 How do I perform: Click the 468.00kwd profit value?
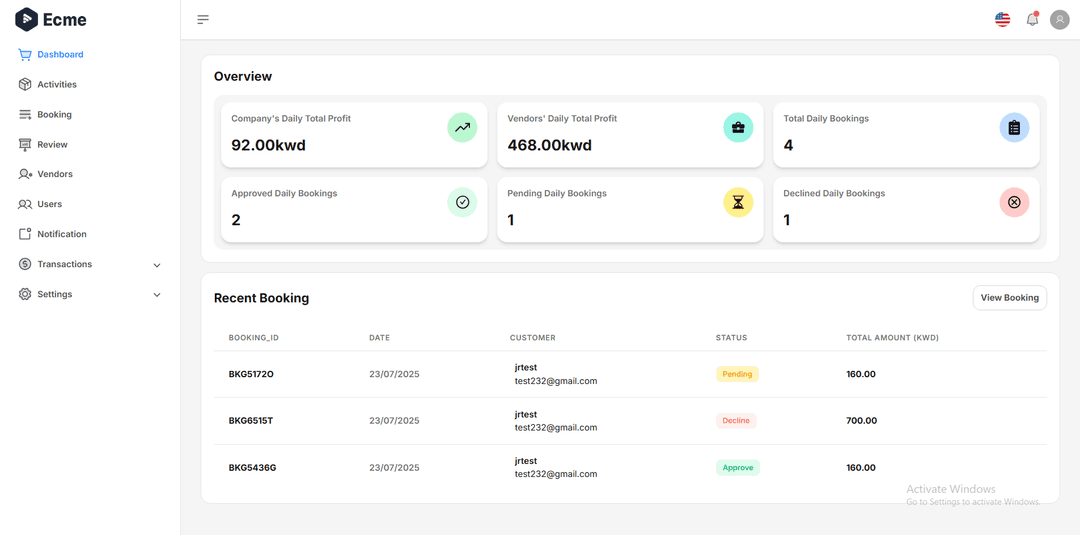coord(549,145)
